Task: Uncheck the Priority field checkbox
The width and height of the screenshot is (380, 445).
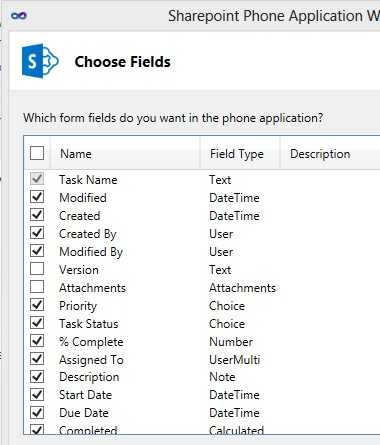Action: click(37, 305)
